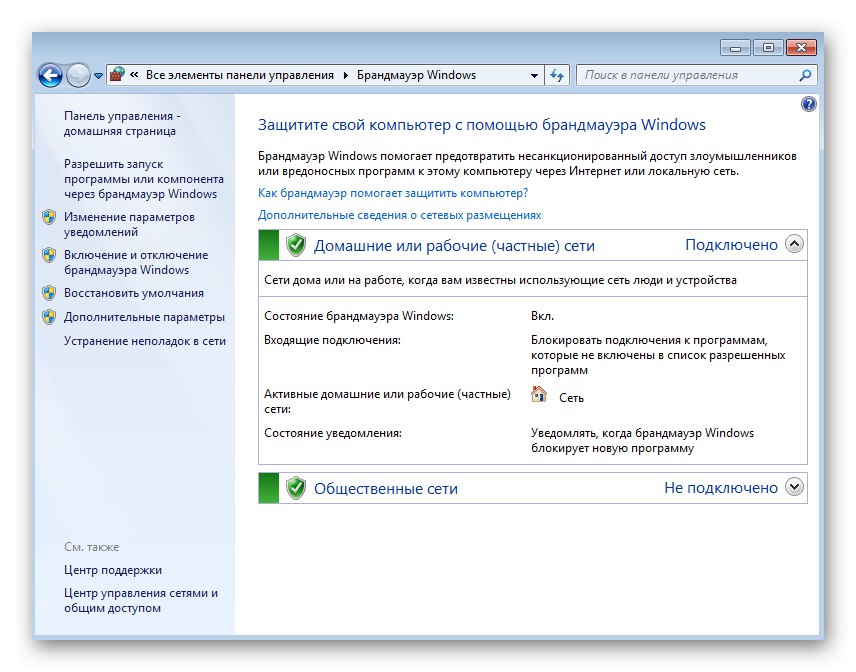Go back with the blue Back arrow

(50, 75)
